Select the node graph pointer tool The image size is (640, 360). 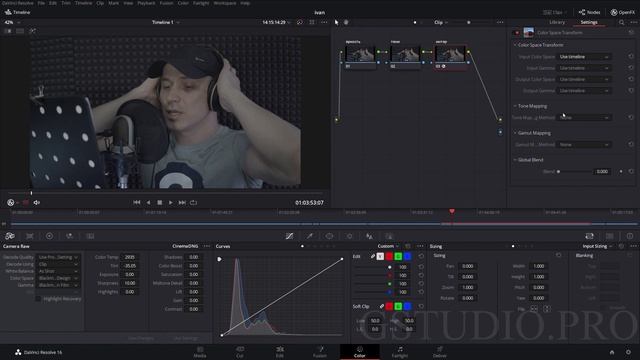[x=336, y=22]
